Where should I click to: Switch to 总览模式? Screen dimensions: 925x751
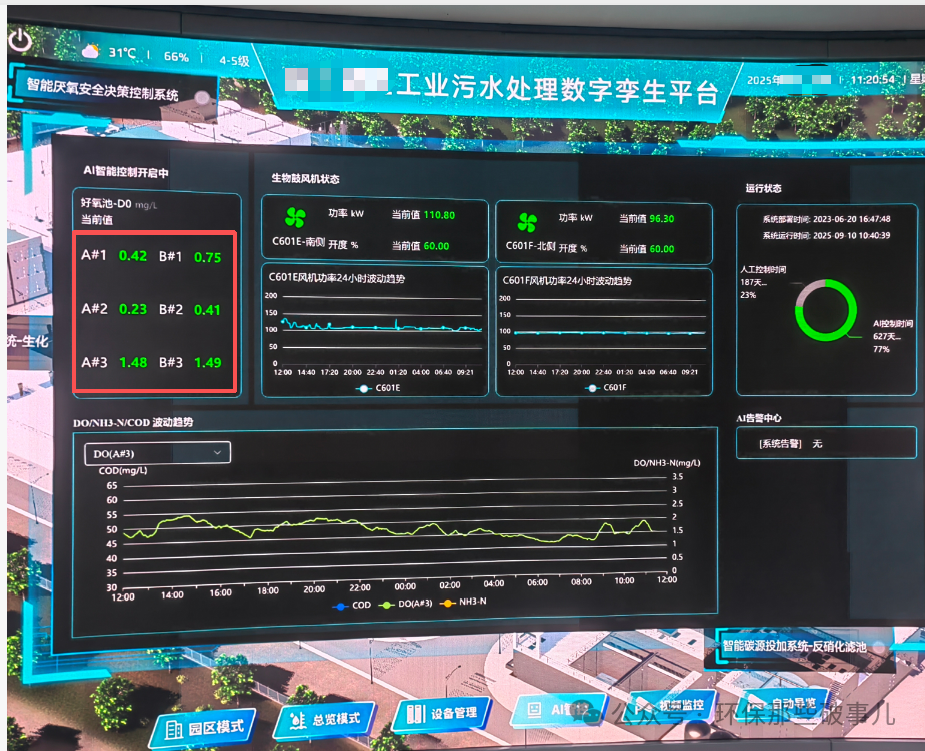pos(324,720)
